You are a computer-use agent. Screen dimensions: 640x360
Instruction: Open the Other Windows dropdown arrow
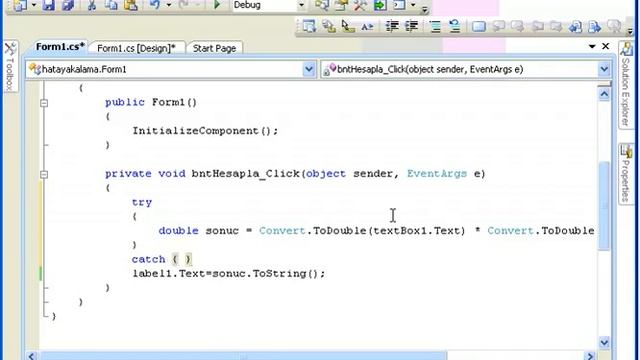[413, 5]
